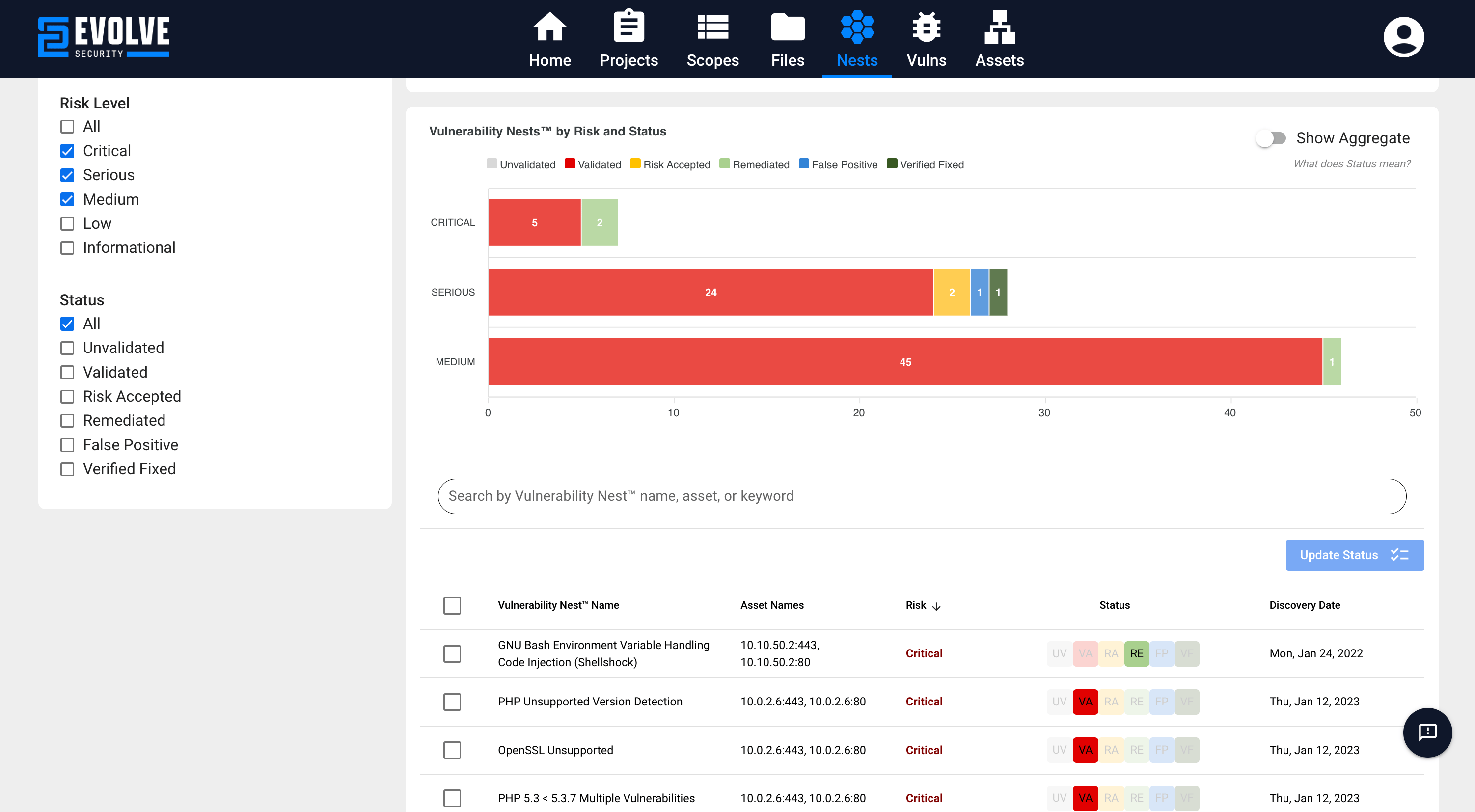Open Files folder icon
Viewport: 1475px width, 812px height.
pyautogui.click(x=787, y=27)
